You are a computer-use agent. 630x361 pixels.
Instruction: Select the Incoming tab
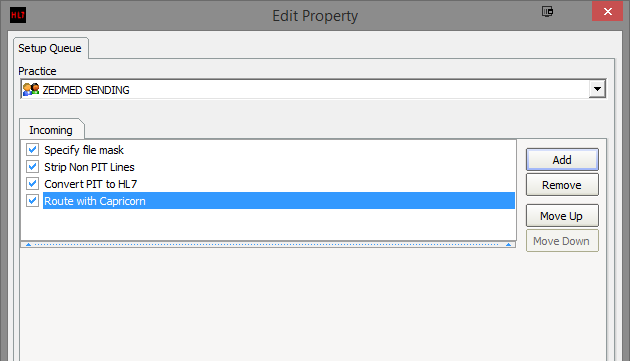(51, 130)
